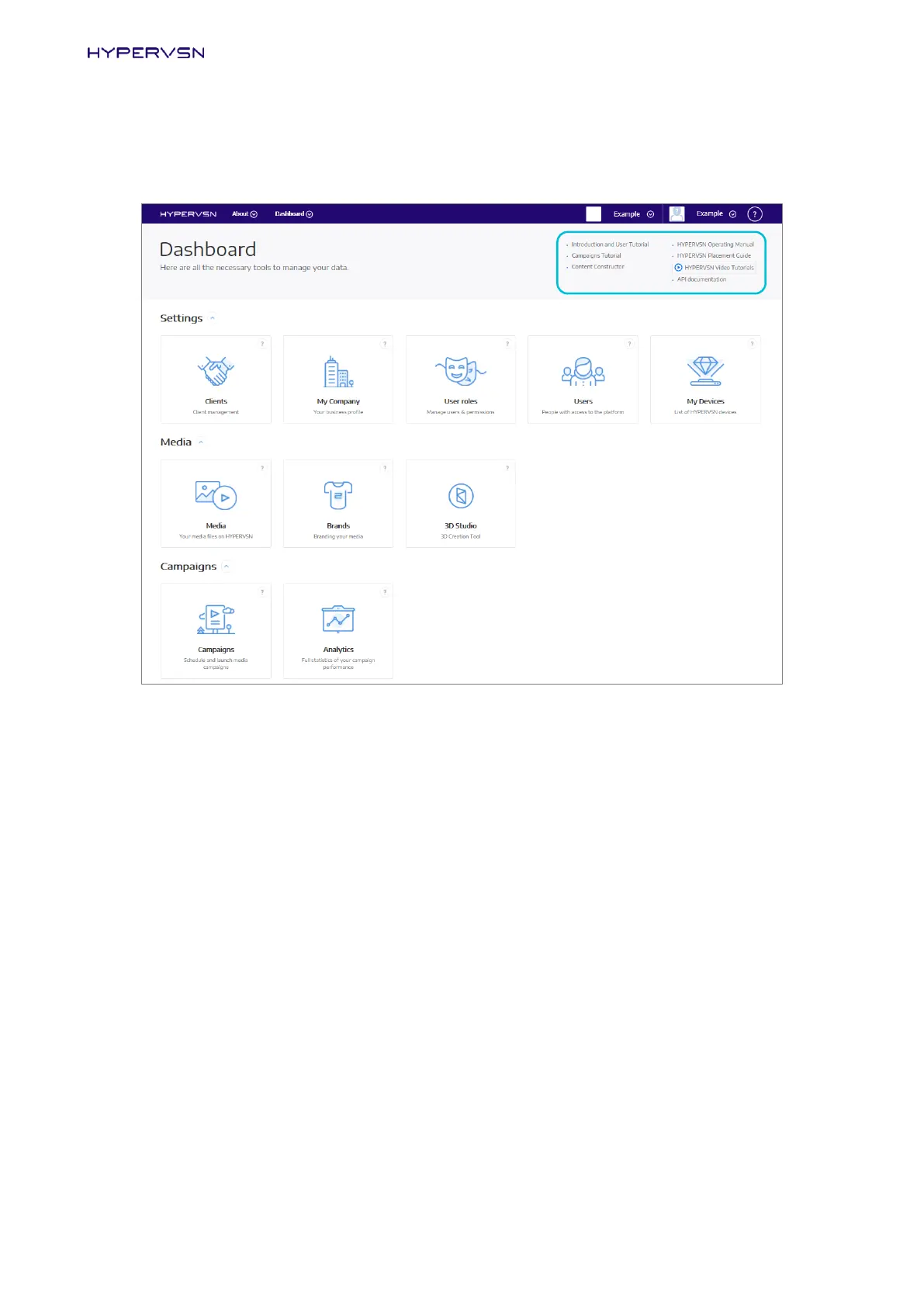The image size is (924, 1307).
Task: Collapse the Campaigns section
Action: tap(227, 567)
